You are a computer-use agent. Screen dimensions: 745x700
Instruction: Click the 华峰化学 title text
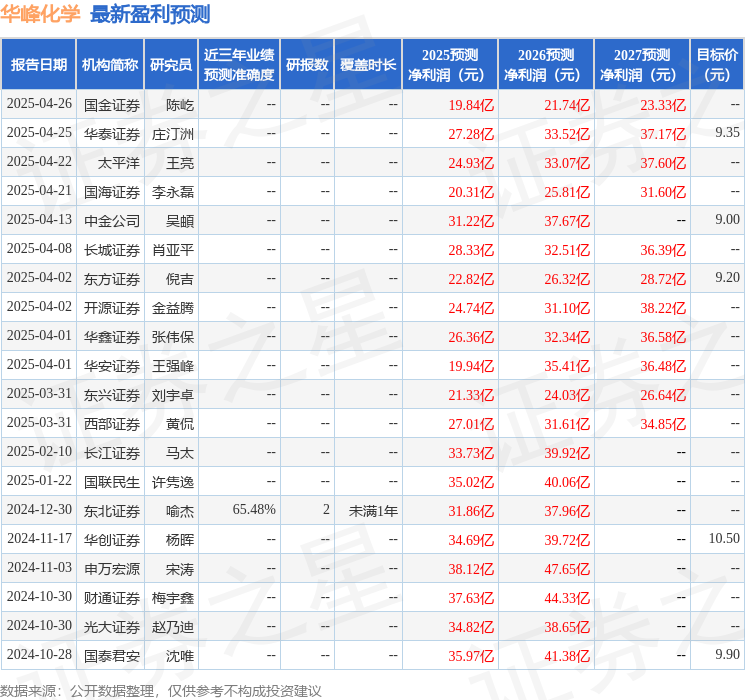click(40, 14)
